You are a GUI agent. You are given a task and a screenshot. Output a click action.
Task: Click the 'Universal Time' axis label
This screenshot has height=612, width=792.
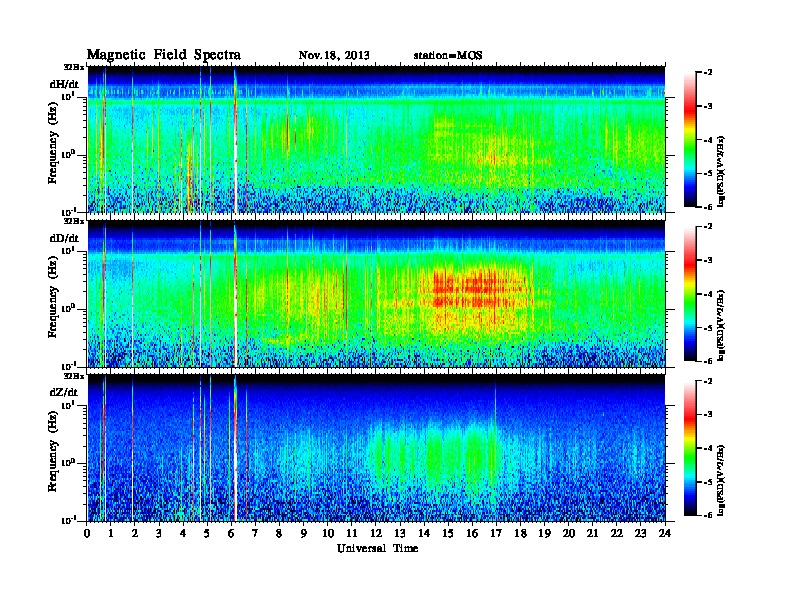(x=377, y=548)
